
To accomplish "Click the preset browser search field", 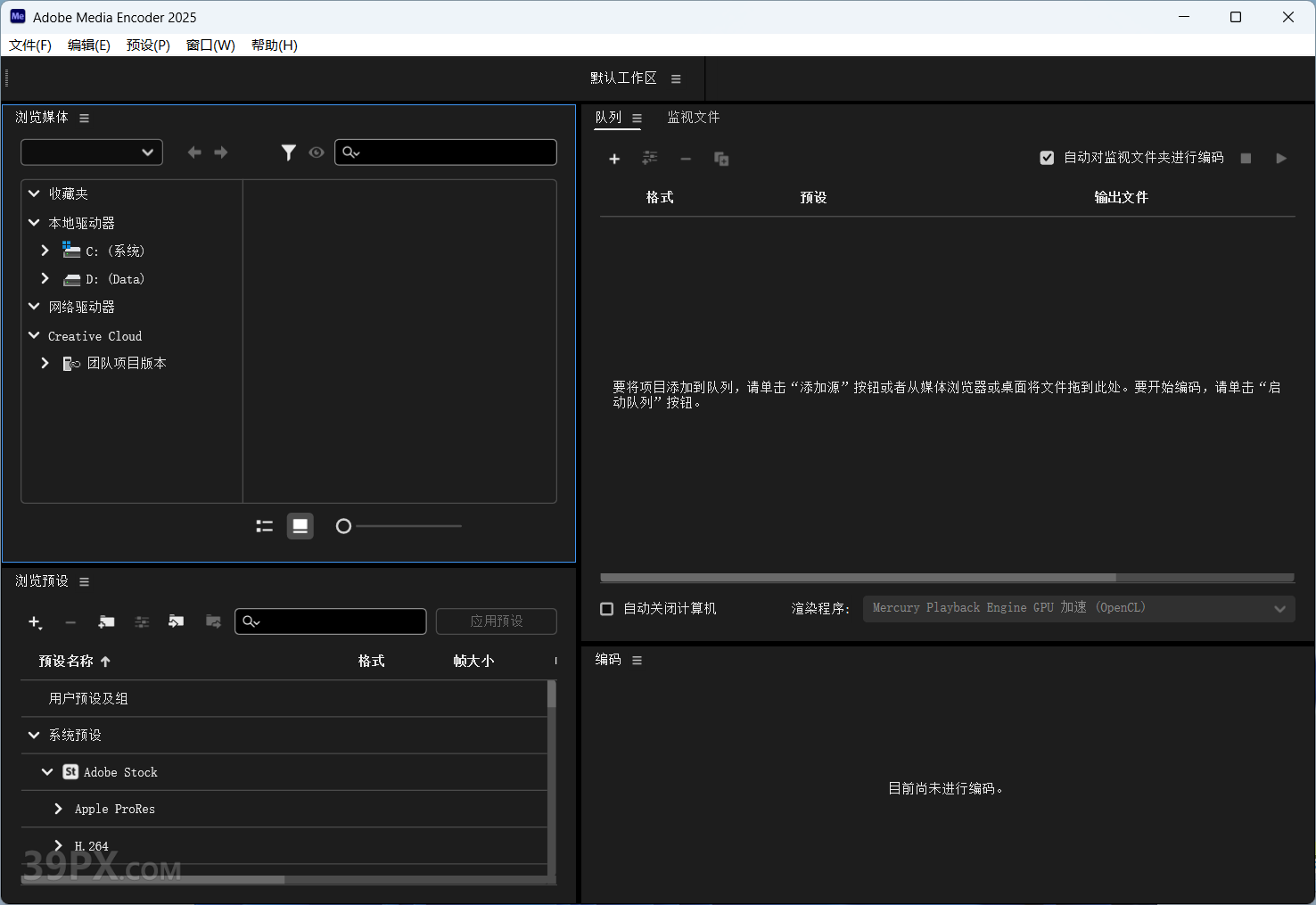I will 331,621.
